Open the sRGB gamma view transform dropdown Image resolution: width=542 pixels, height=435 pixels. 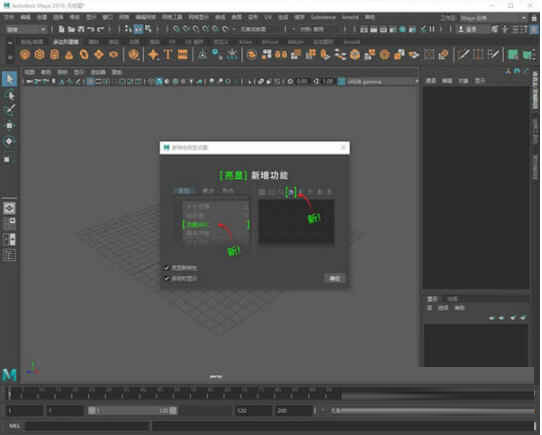[x=383, y=82]
